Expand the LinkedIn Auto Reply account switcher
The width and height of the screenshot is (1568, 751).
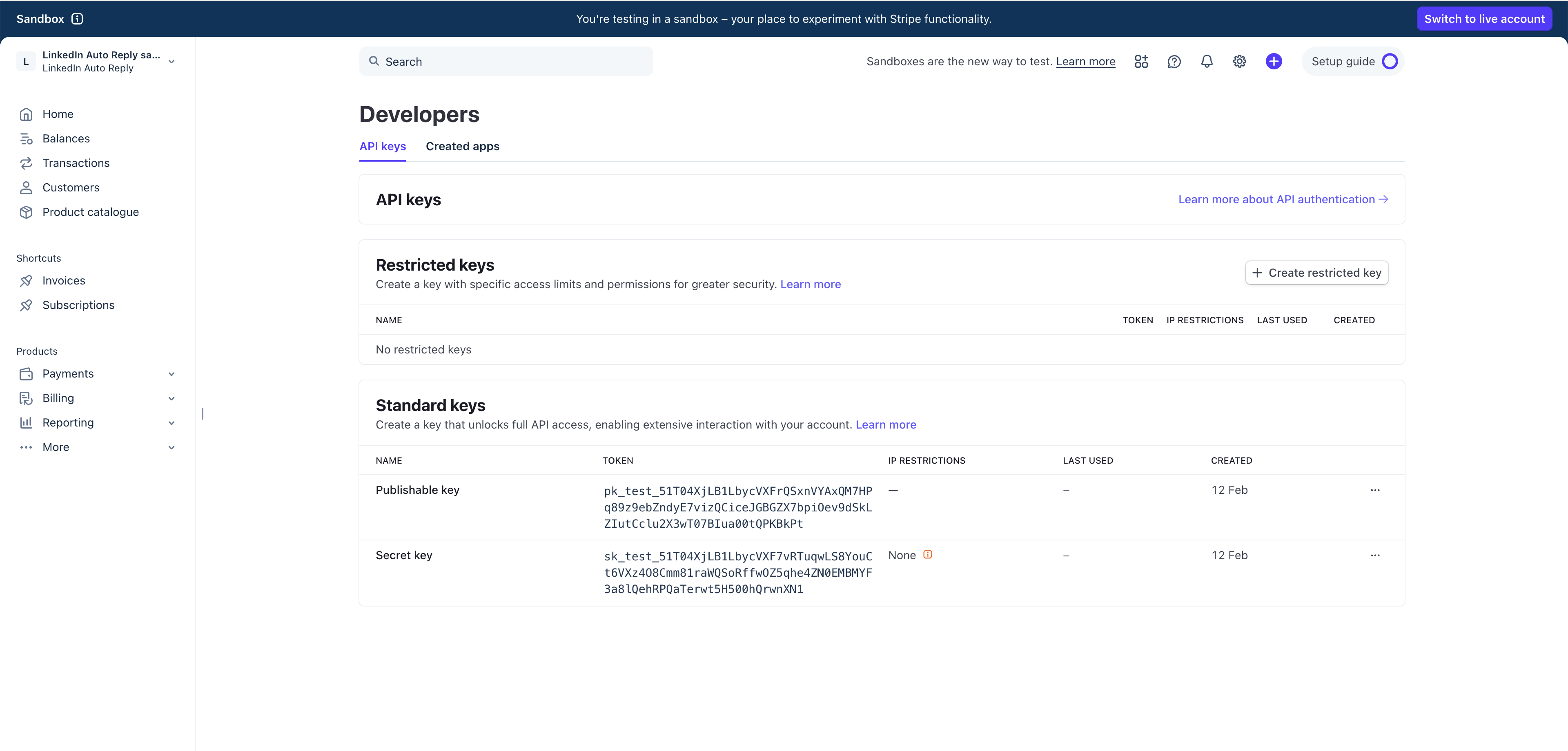pyautogui.click(x=171, y=62)
